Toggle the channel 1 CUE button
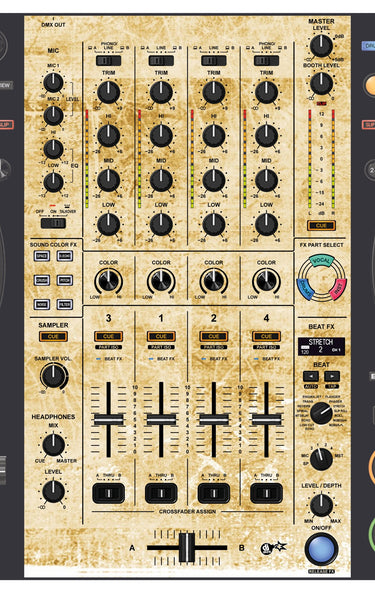 pyautogui.click(x=161, y=336)
